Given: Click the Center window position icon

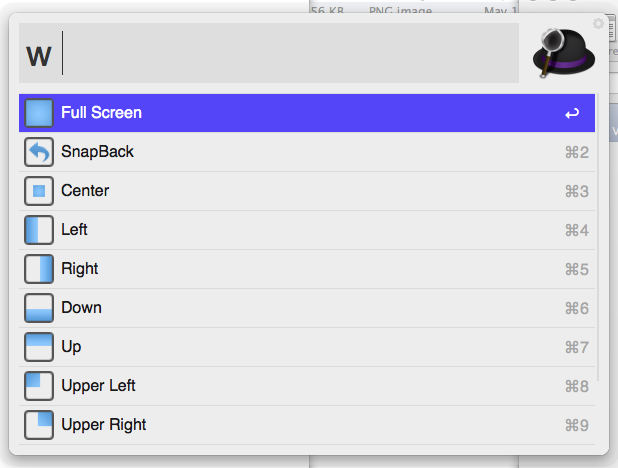Looking at the screenshot, I should 39,191.
